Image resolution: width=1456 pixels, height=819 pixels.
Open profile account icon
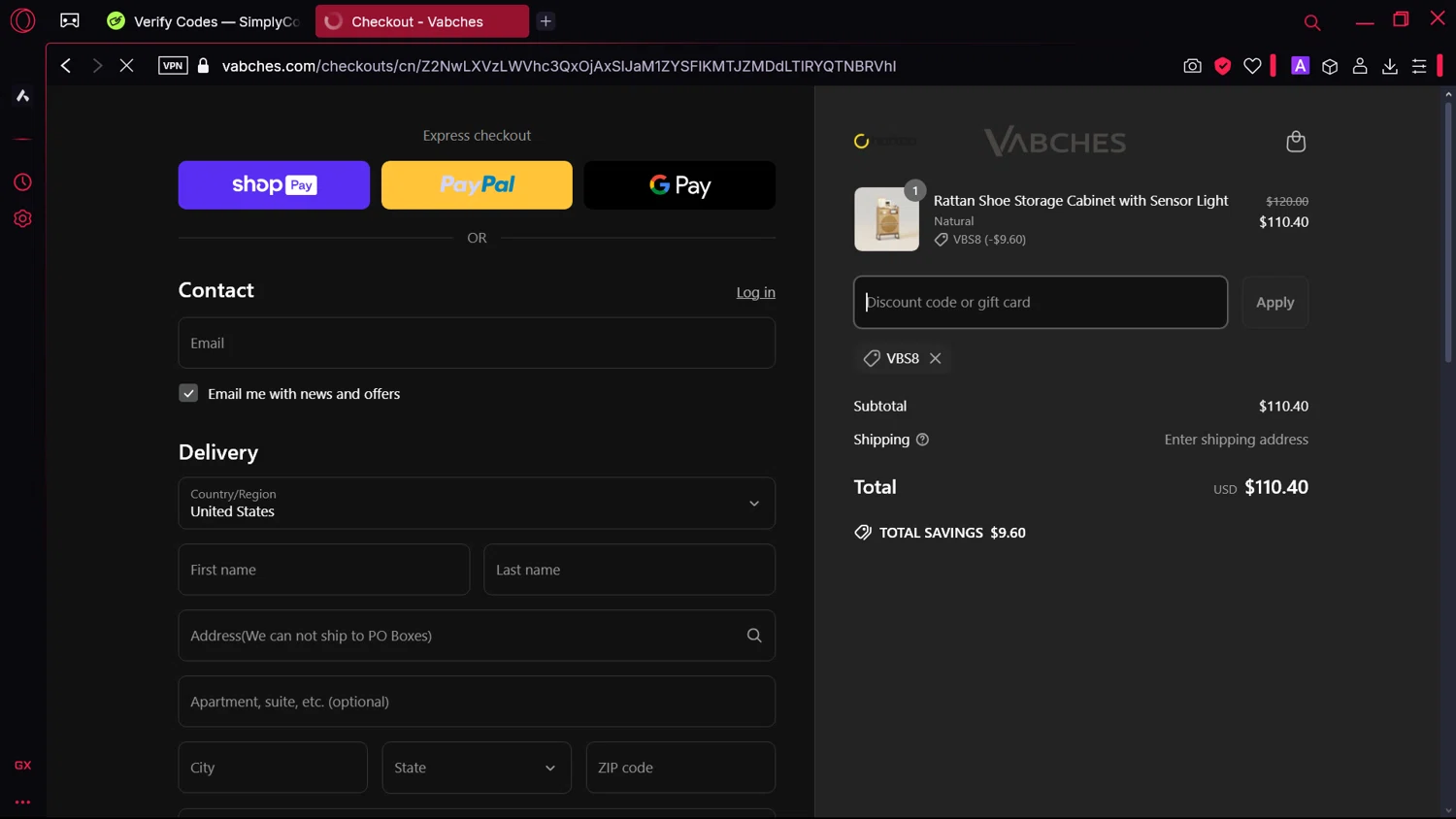1360,66
